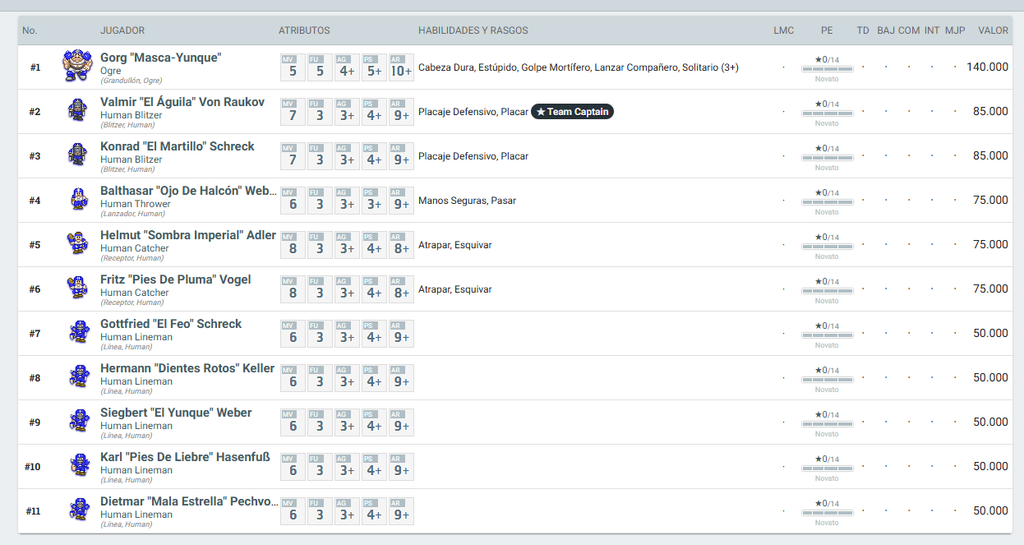Click Gorg's FU strength attribute box

pyautogui.click(x=320, y=67)
